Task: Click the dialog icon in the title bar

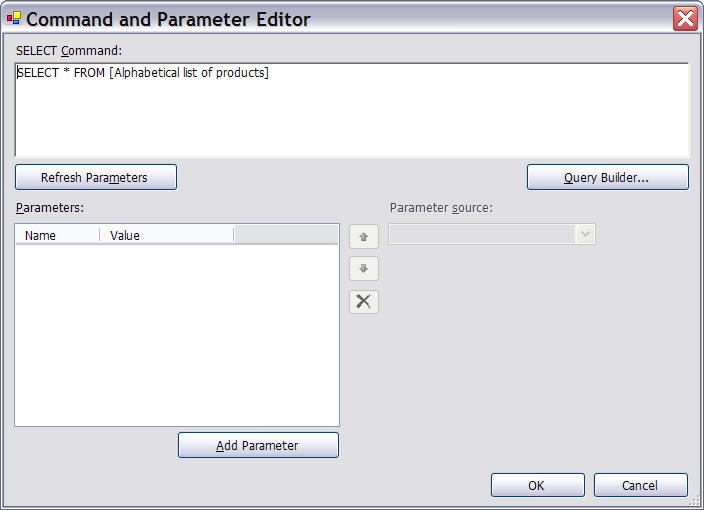Action: 14,18
